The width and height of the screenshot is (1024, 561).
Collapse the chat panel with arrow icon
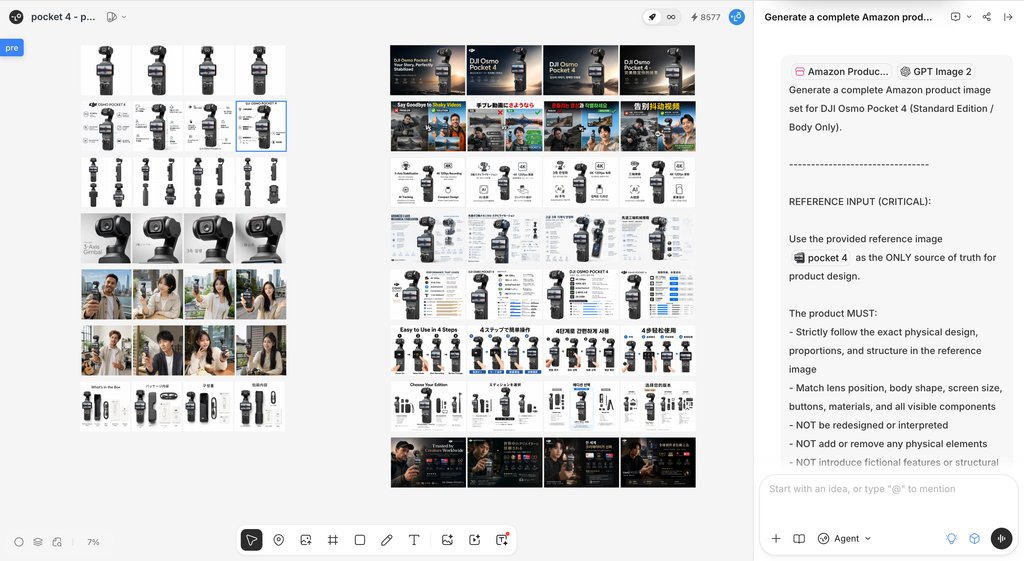pos(1008,17)
